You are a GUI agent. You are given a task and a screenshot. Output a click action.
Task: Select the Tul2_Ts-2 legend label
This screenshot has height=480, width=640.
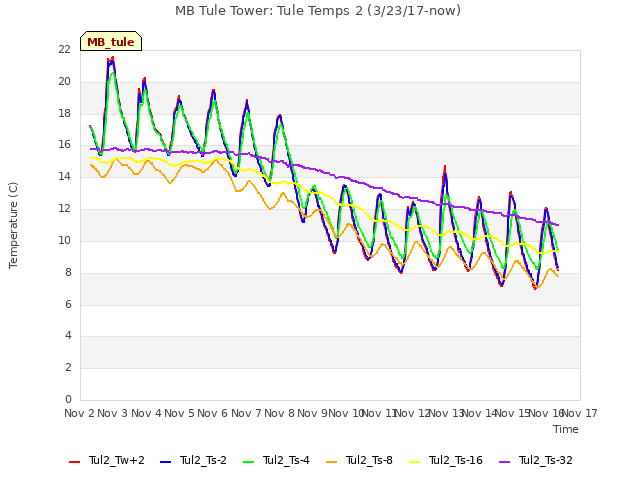(203, 460)
